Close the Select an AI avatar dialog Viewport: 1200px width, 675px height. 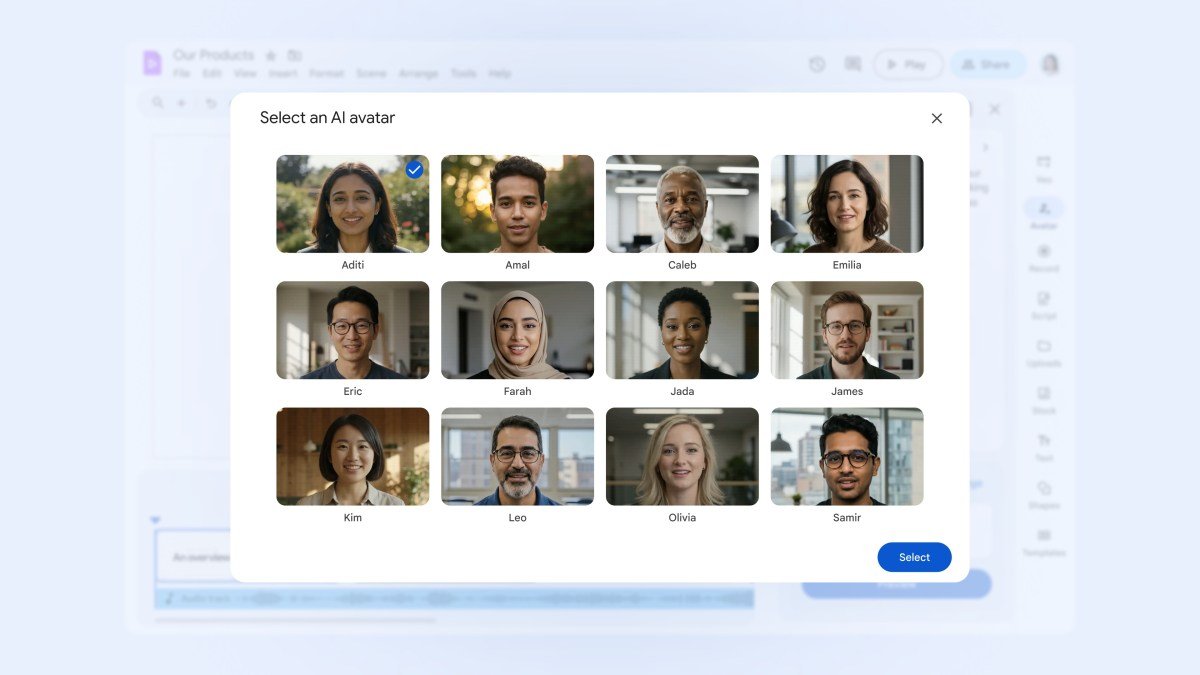coord(937,118)
